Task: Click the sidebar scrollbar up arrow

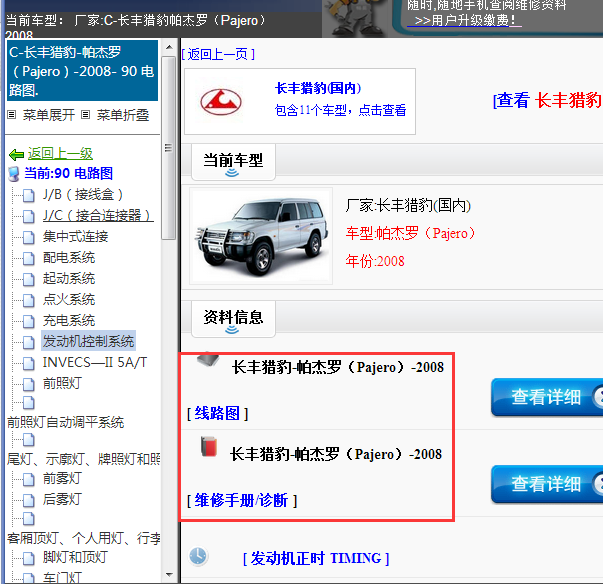Action: [x=169, y=47]
